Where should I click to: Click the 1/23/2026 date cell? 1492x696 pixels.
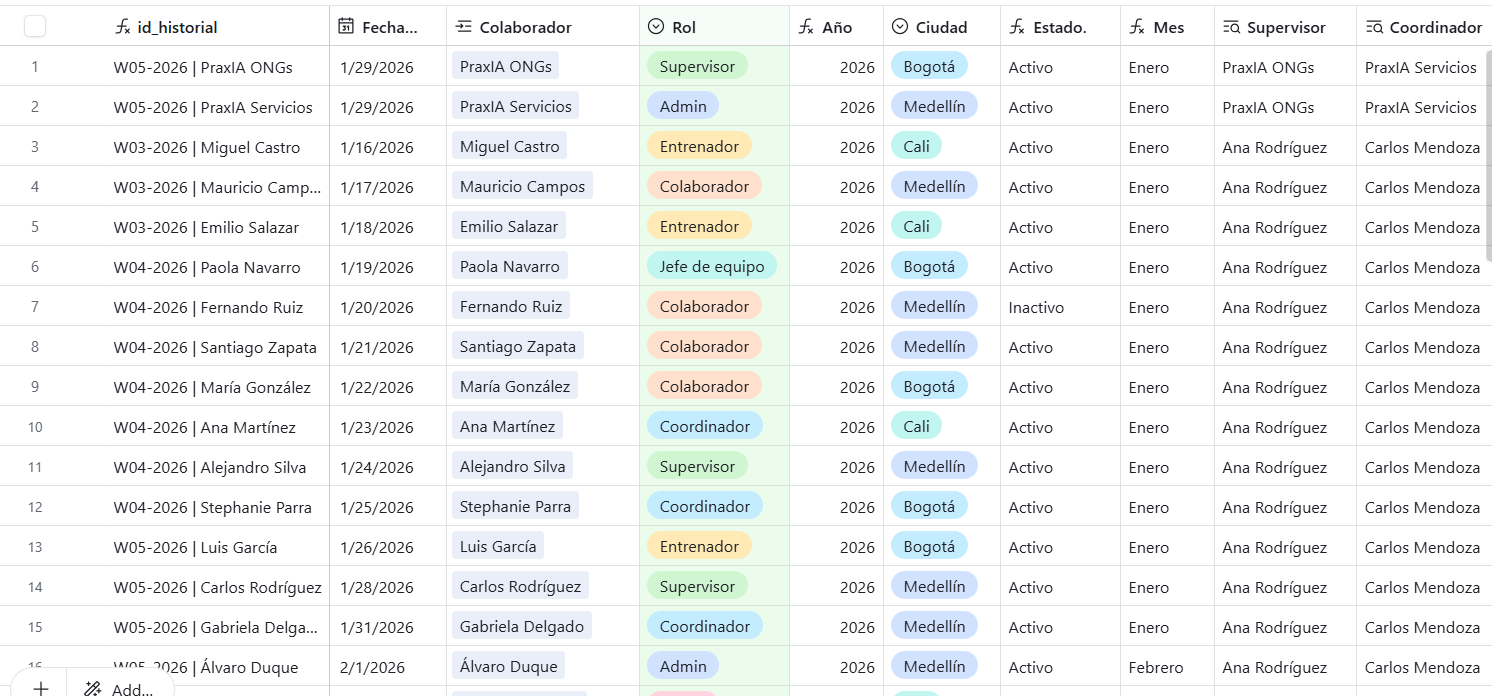click(377, 427)
